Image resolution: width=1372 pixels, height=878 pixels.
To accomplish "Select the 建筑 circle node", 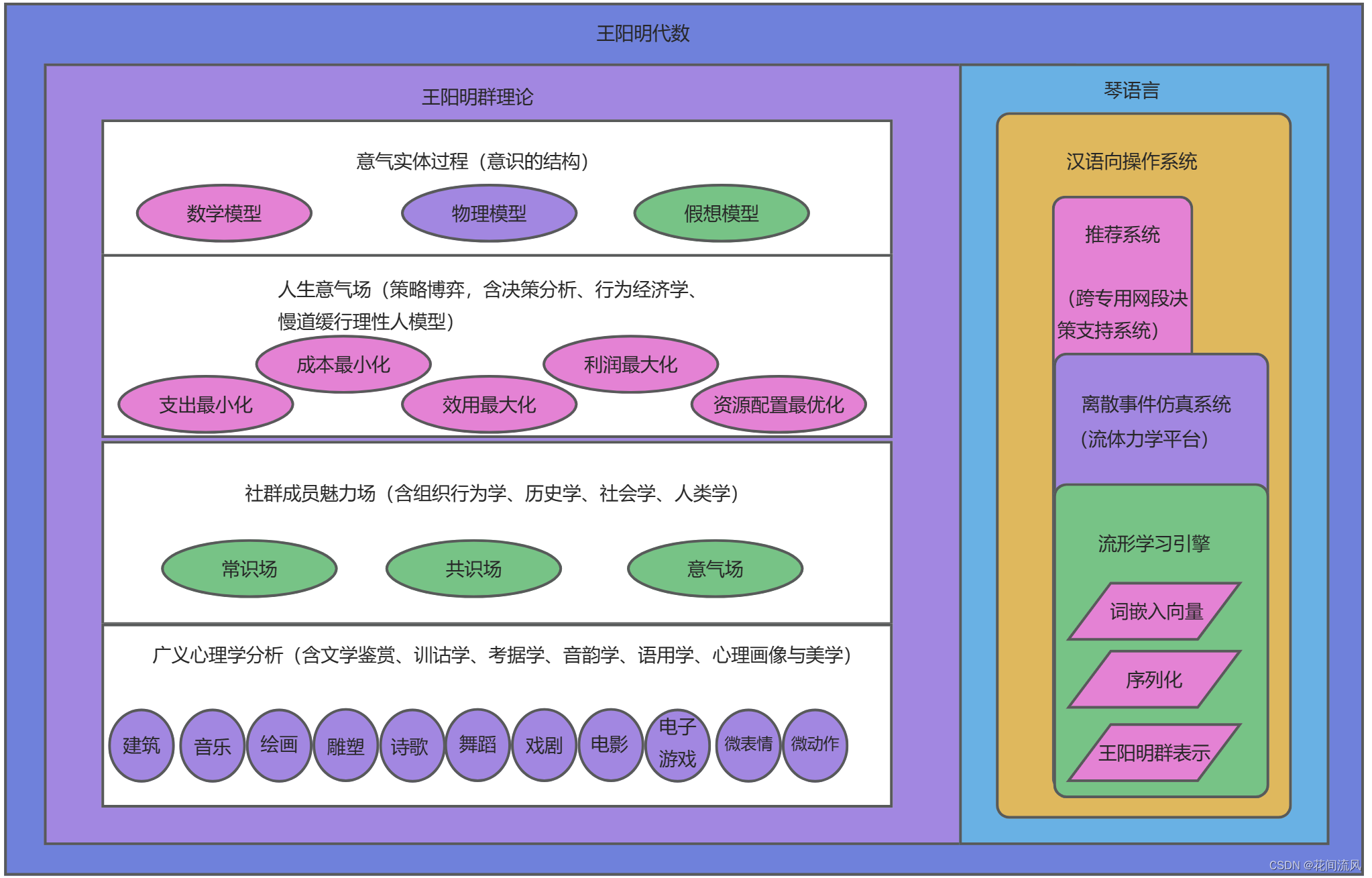I will pyautogui.click(x=141, y=745).
